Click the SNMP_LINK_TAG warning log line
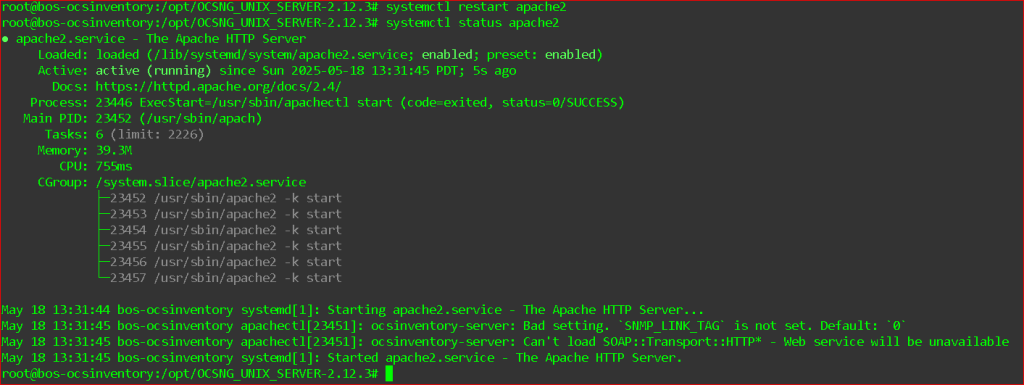 click(x=455, y=326)
